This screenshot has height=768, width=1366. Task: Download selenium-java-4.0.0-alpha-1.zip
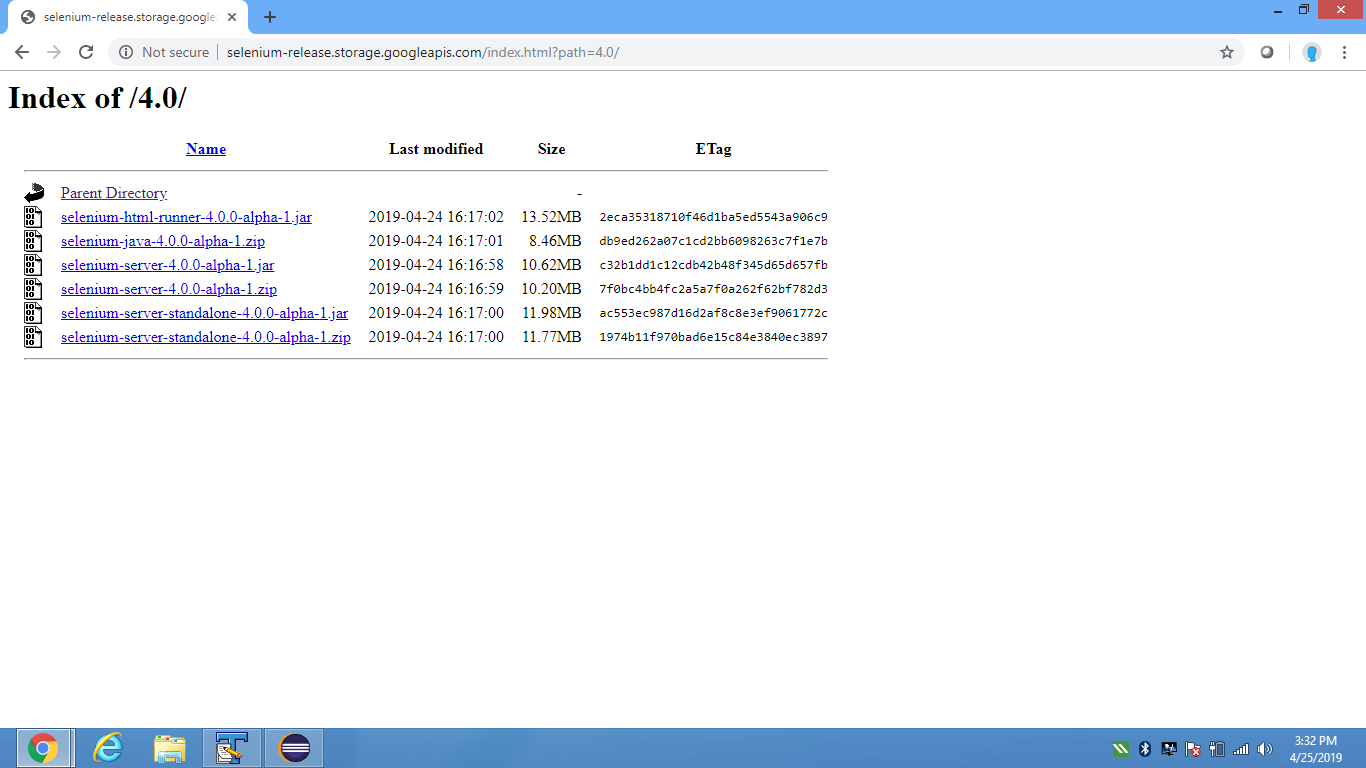click(163, 241)
